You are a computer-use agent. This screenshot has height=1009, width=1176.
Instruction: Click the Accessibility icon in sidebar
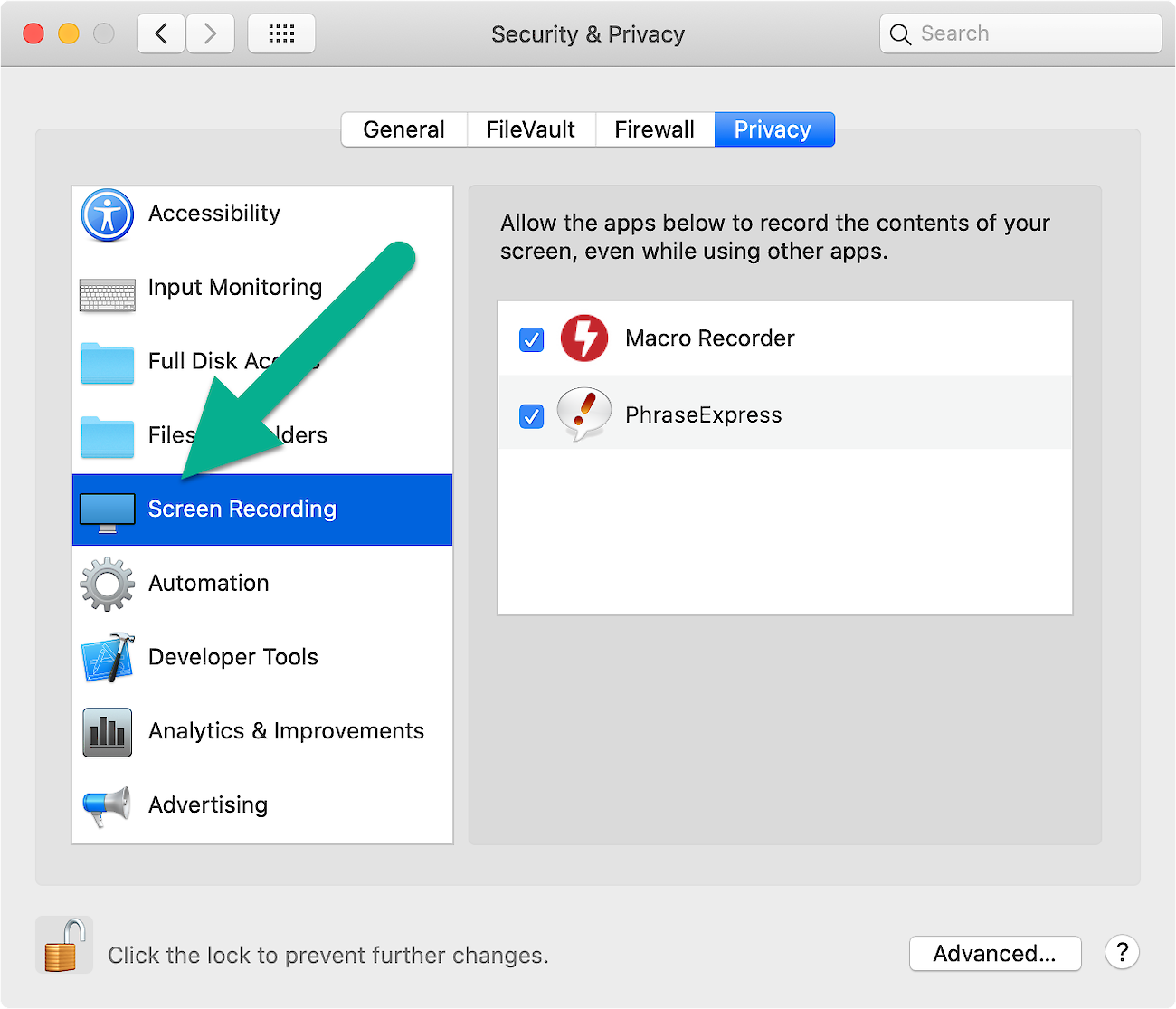107,214
